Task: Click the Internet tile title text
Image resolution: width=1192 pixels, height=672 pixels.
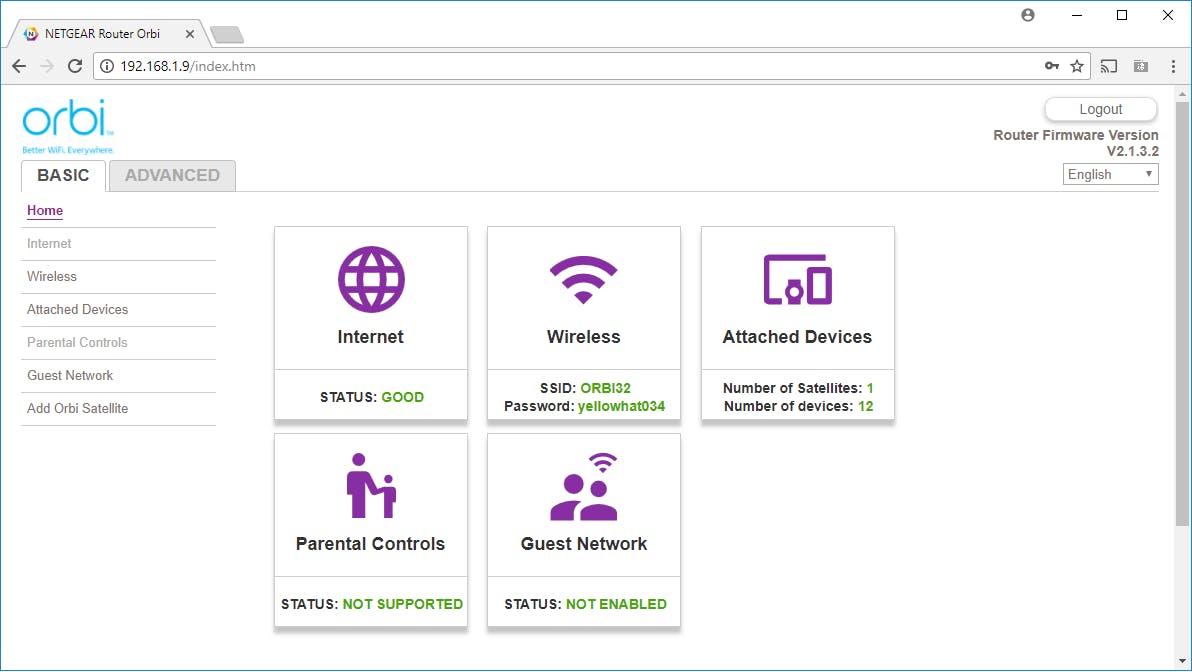Action: tap(370, 337)
